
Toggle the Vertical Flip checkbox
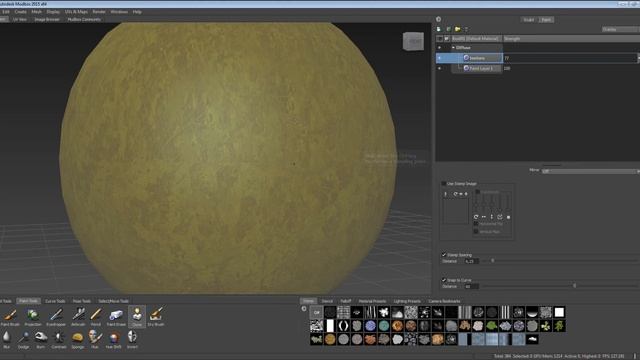[x=476, y=231]
